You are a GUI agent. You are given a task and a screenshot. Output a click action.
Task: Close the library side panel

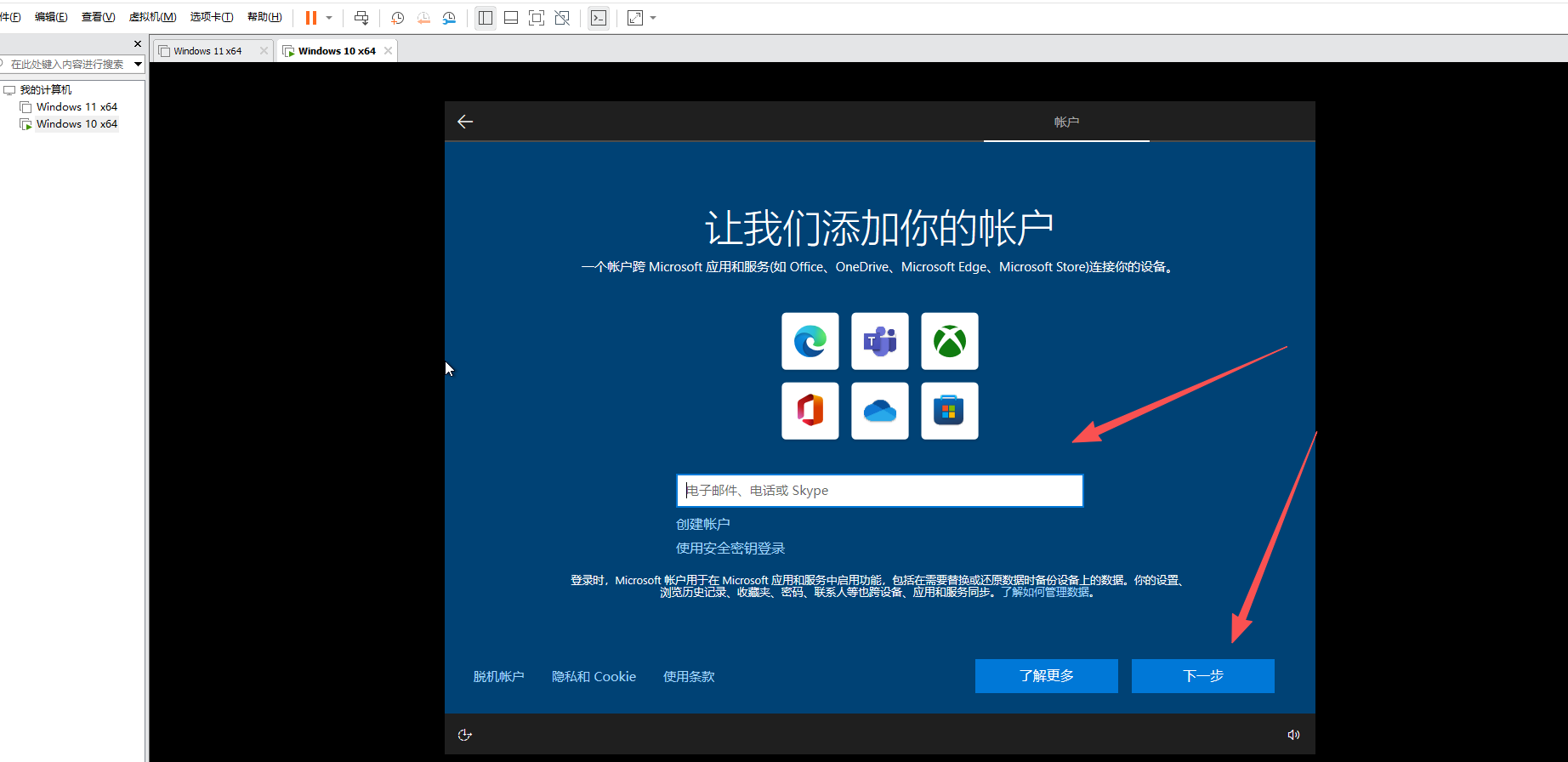(138, 44)
